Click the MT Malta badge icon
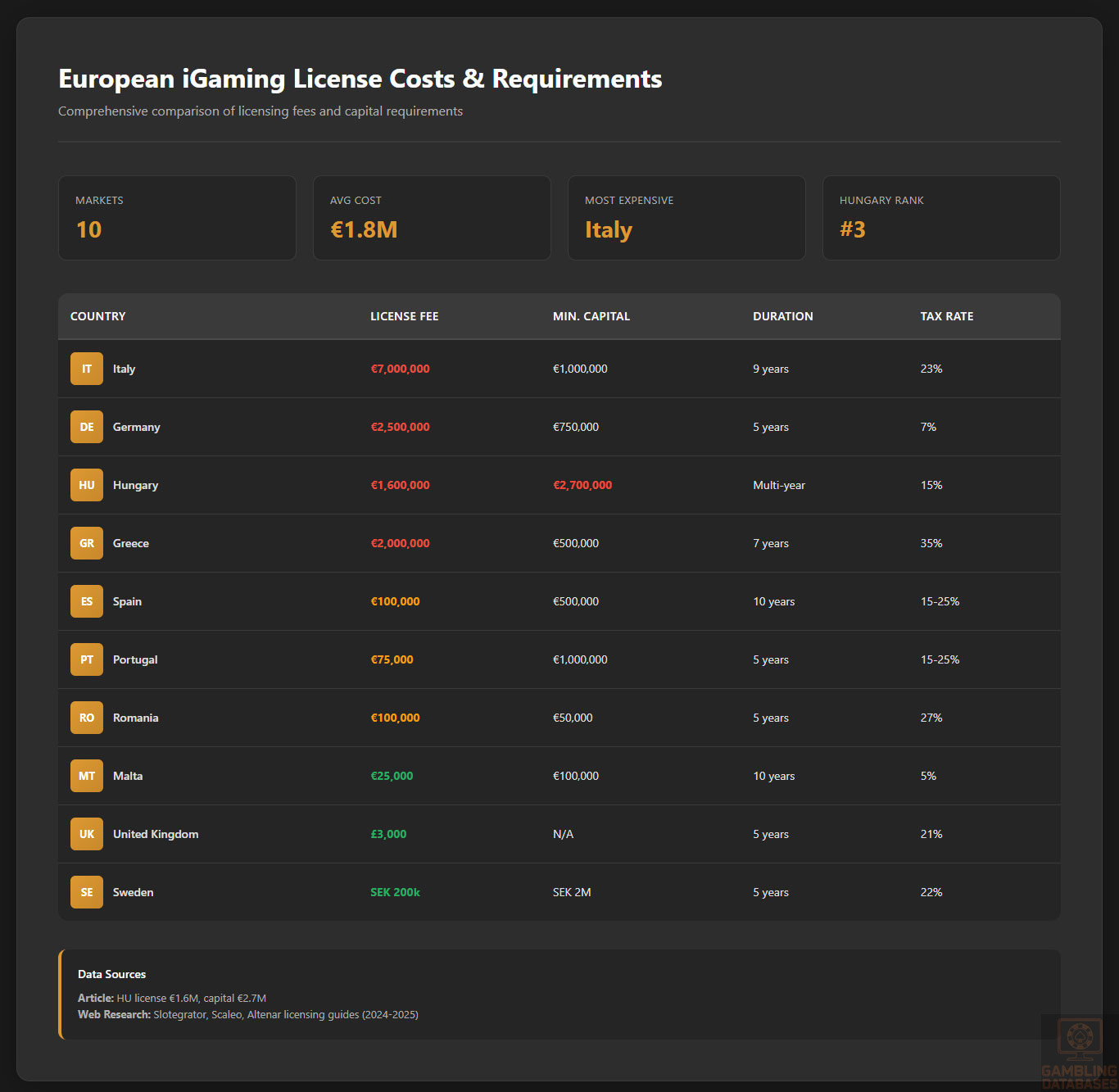The width and height of the screenshot is (1119, 1092). coord(87,776)
